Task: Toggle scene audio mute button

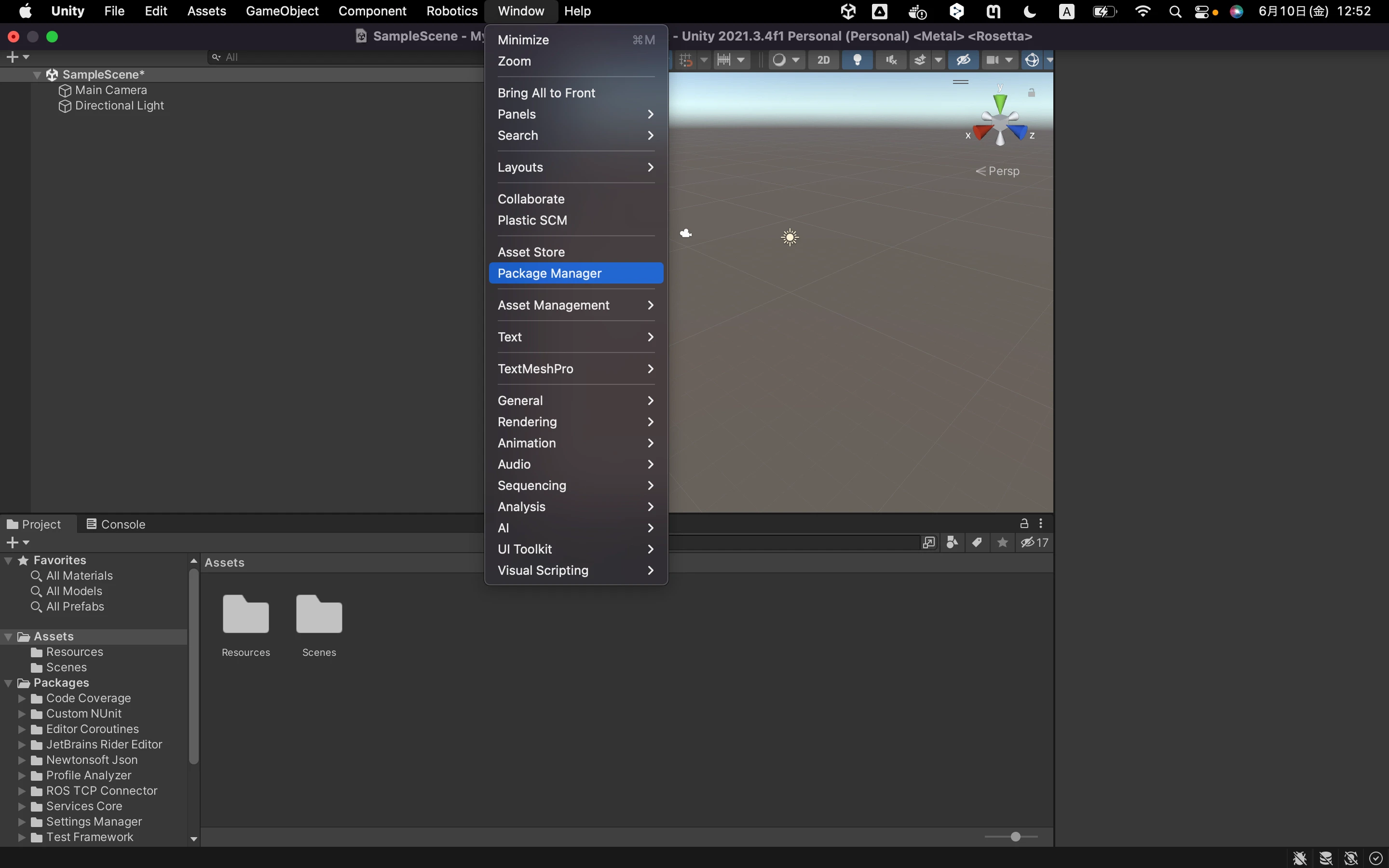Action: 891,60
